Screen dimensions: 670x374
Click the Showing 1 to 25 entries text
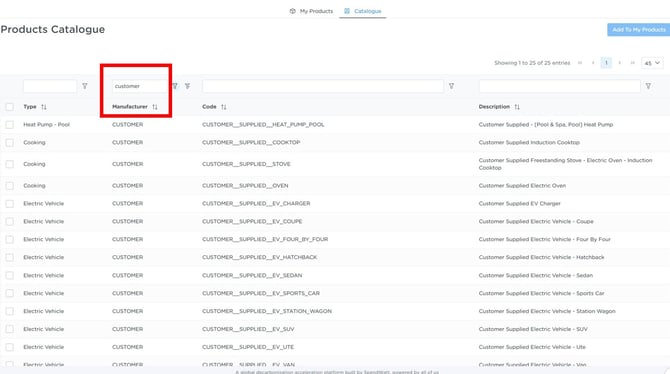coord(532,63)
